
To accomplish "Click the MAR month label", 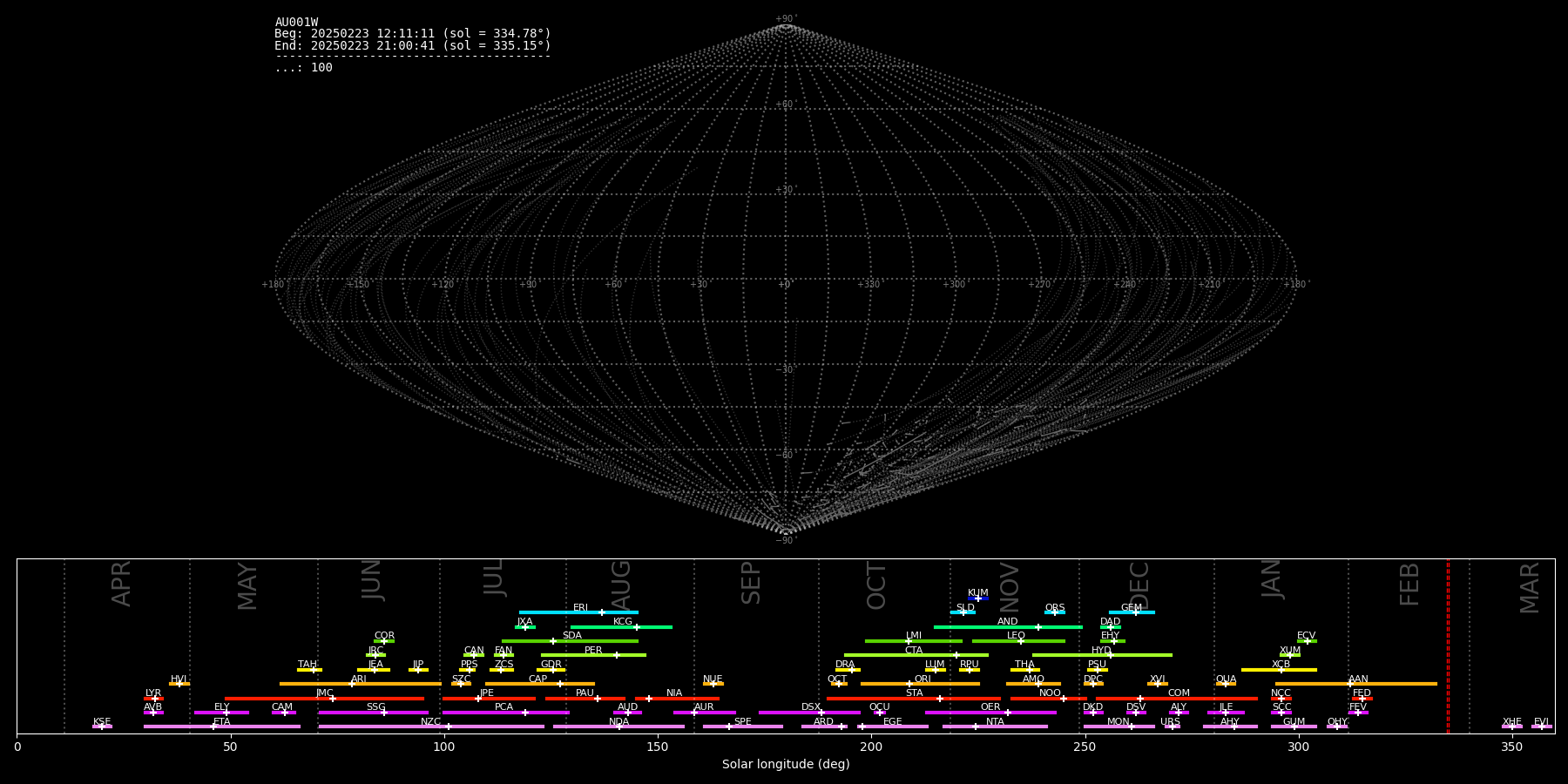I will pos(1530,588).
